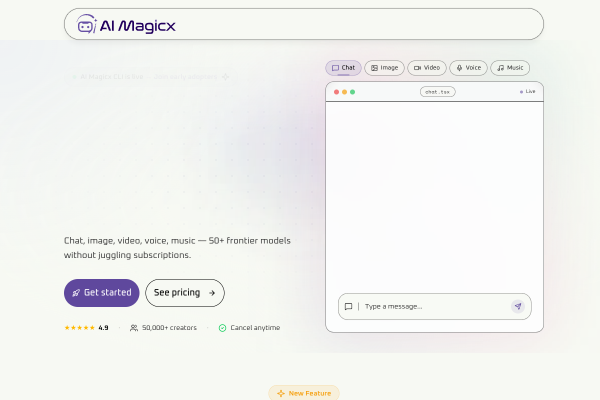Click the 4.9 rating text
The width and height of the screenshot is (600, 400).
pos(103,328)
